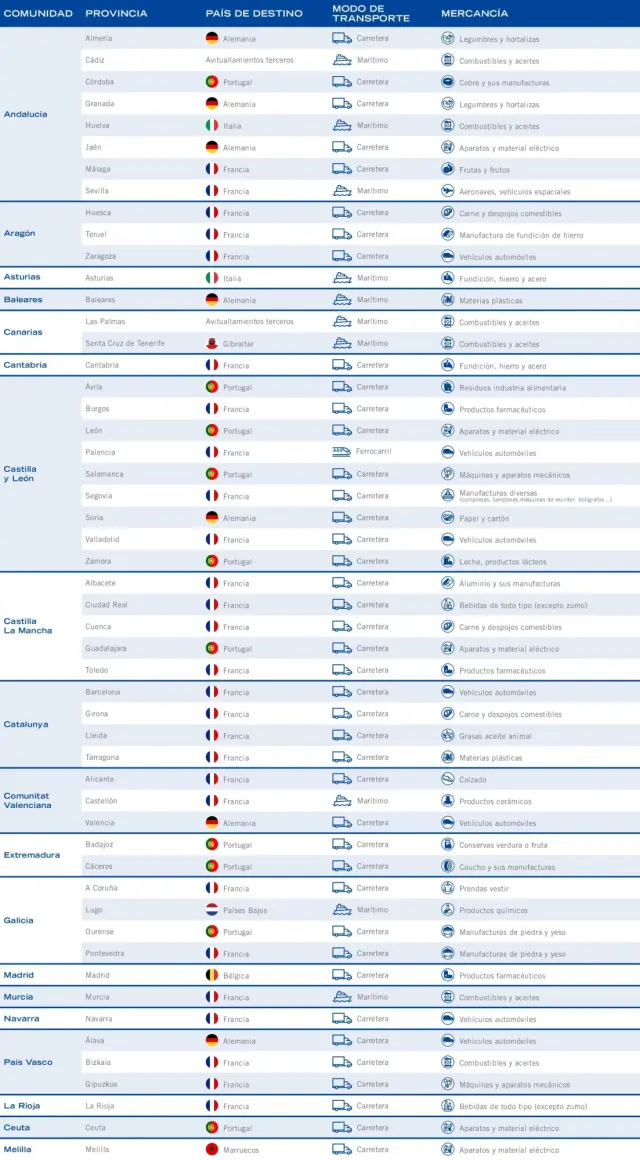This screenshot has width=640, height=1160.
Task: Click the País Vasco community label
Action: tap(28, 1062)
